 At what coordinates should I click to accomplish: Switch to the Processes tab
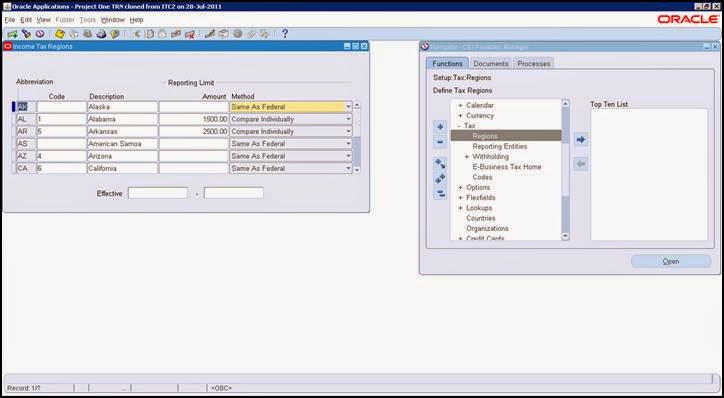(533, 64)
